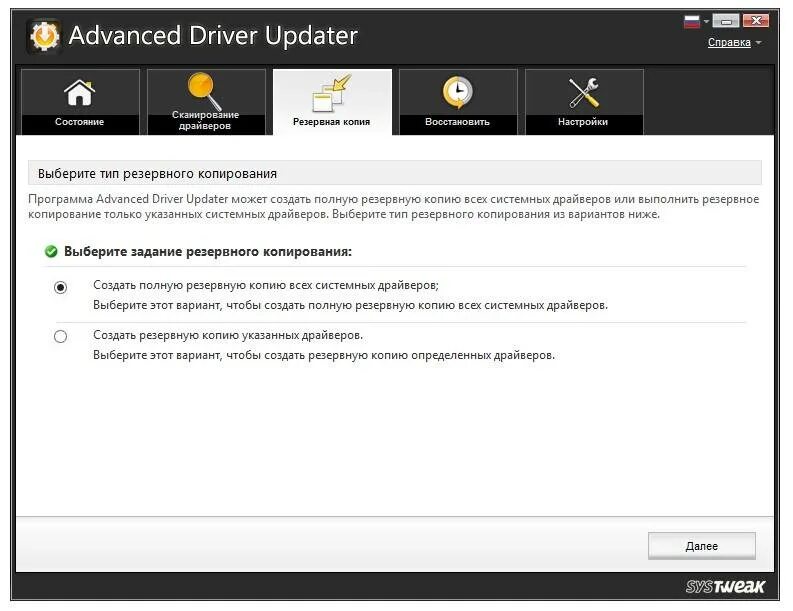The height and width of the screenshot is (611, 793).
Task: Select full backup of all system drivers
Action: [60, 287]
